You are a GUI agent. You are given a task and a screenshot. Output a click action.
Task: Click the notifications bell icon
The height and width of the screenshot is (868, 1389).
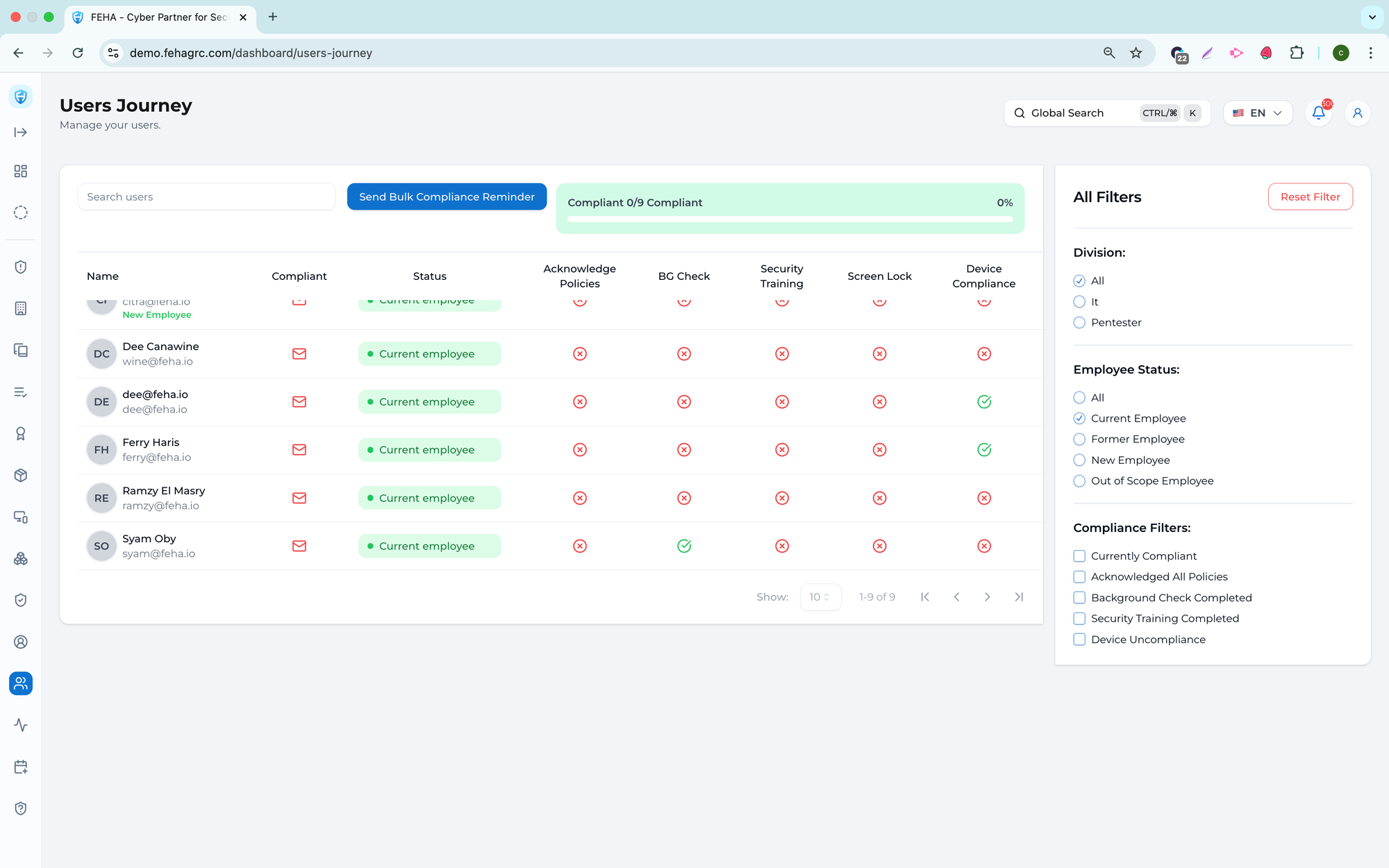point(1318,113)
